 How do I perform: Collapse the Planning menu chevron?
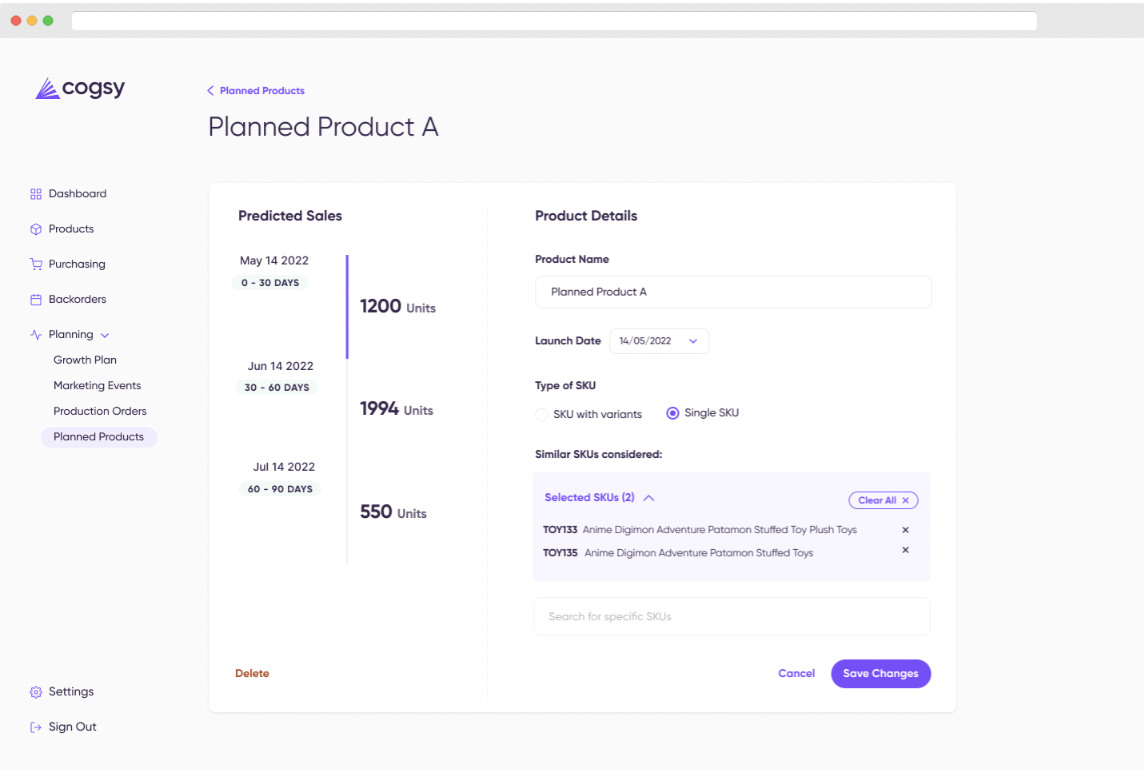[x=105, y=336]
